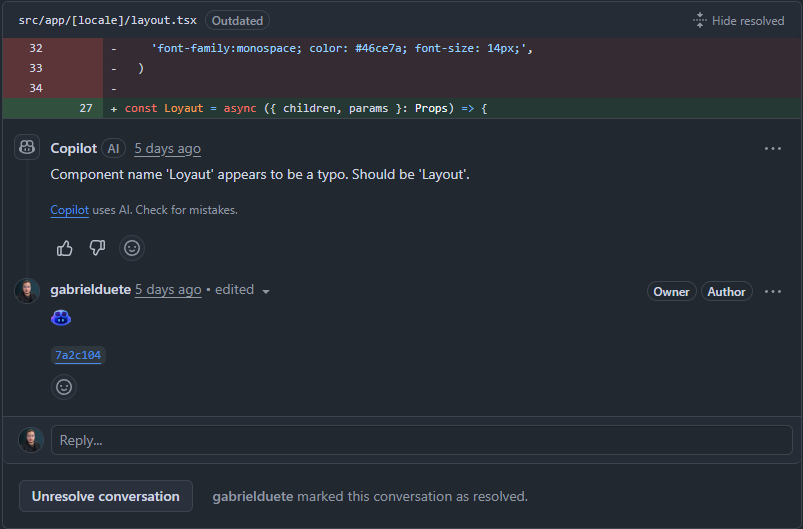Image resolution: width=803 pixels, height=529 pixels.
Task: Click into the Reply input field
Action: point(421,440)
